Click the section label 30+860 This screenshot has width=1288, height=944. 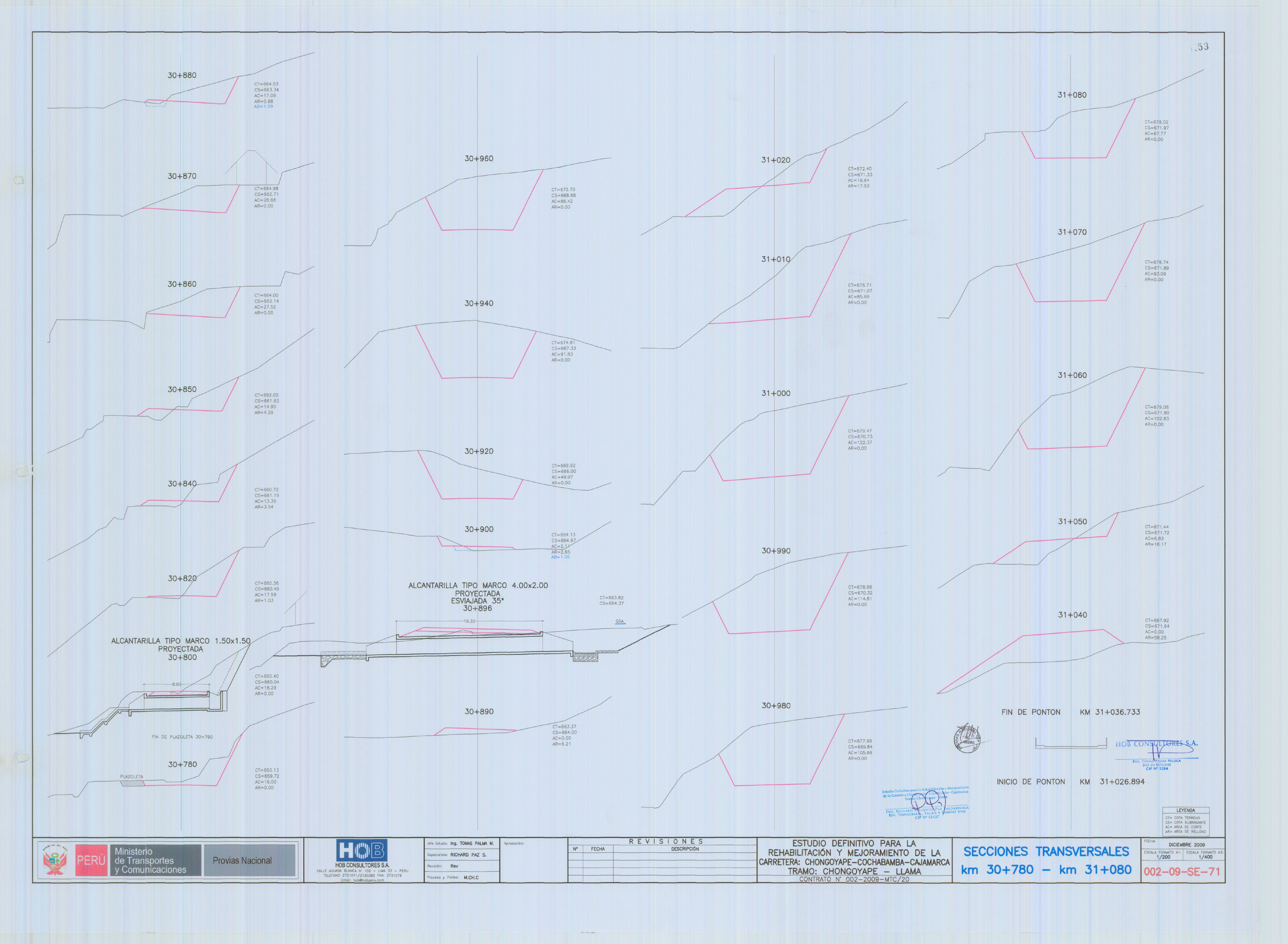[x=182, y=284]
